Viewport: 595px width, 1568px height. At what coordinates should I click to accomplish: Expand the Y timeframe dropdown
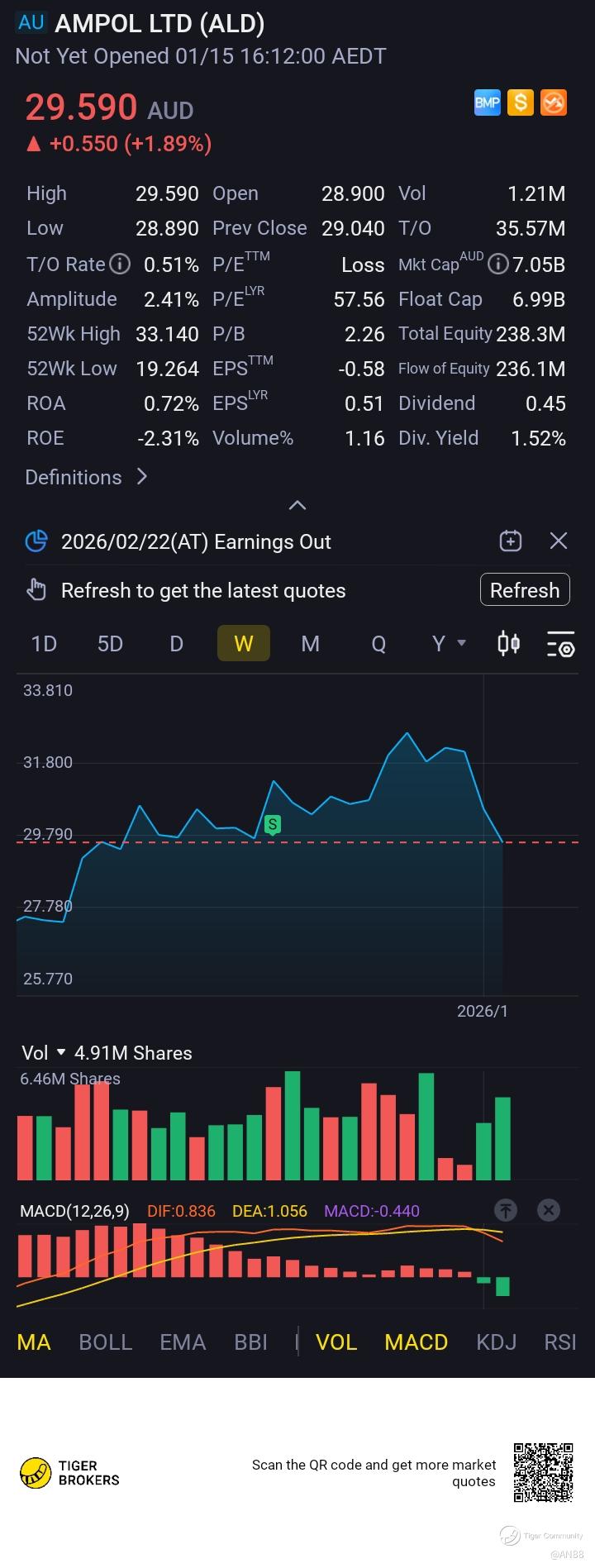pos(449,643)
